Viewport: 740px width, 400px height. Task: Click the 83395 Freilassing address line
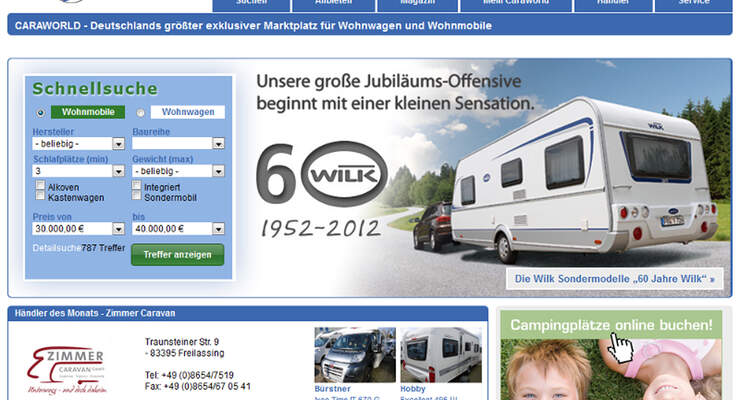click(x=185, y=353)
